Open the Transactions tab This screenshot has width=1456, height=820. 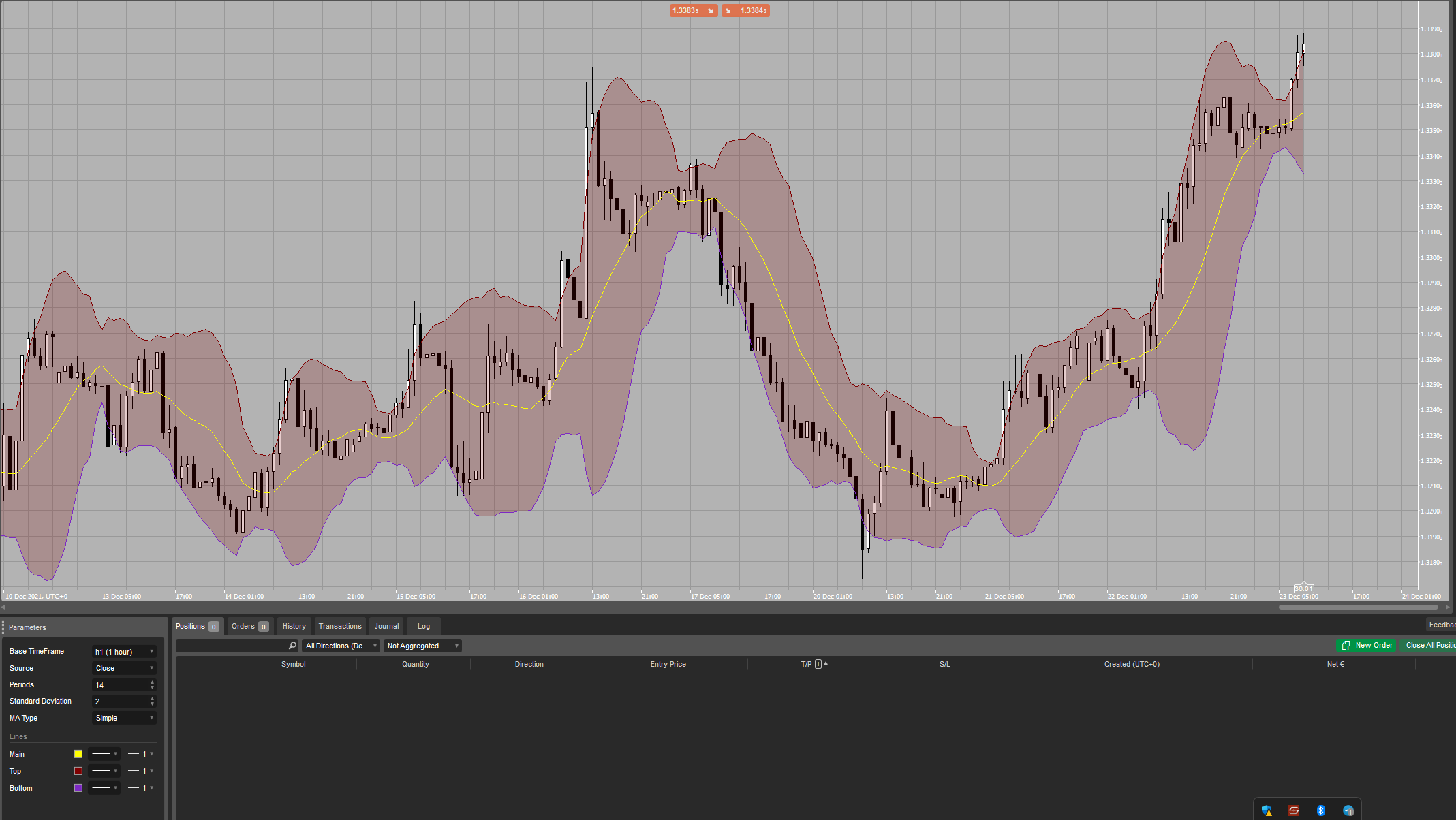point(340,626)
